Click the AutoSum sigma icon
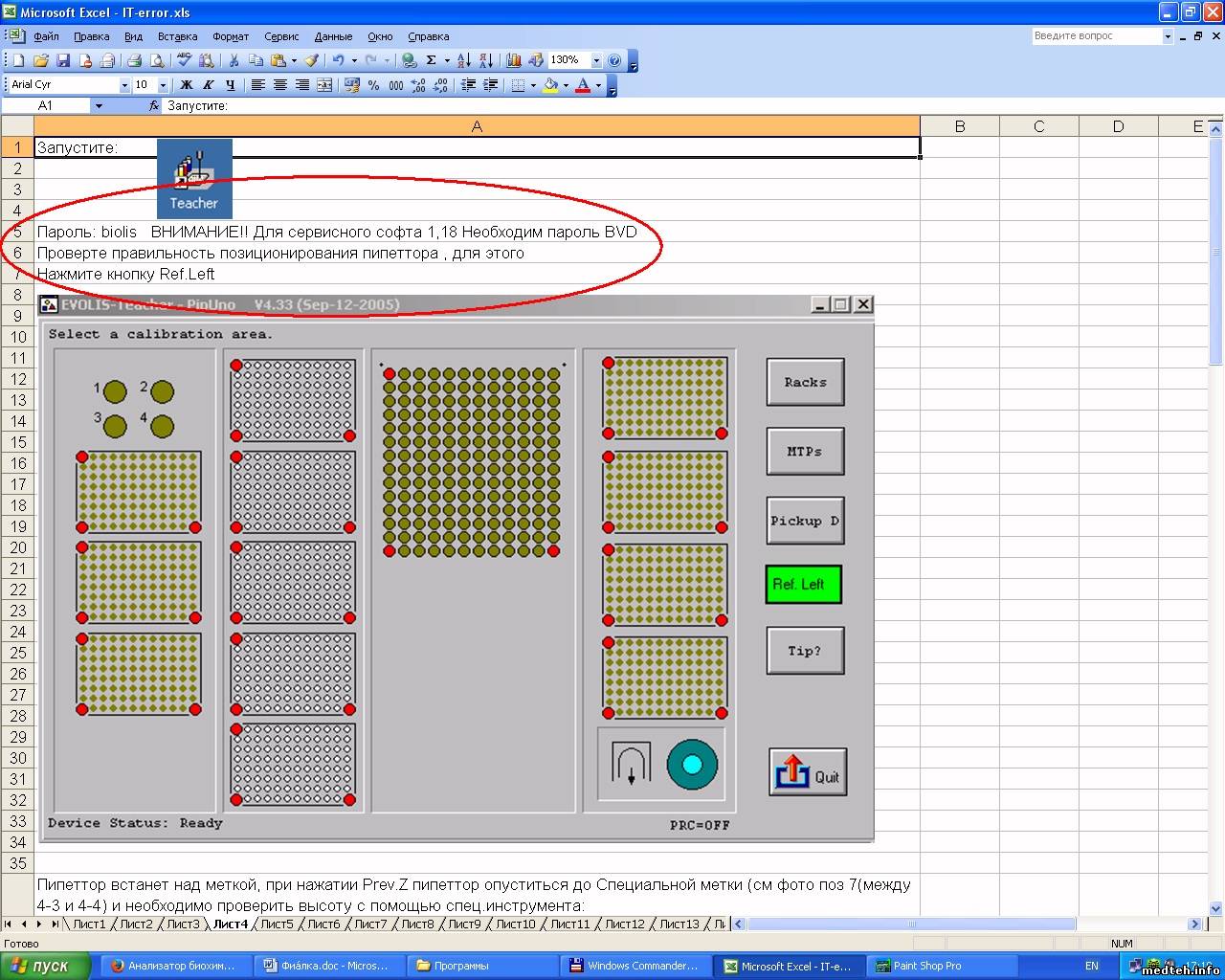The width and height of the screenshot is (1225, 980). pyautogui.click(x=432, y=60)
